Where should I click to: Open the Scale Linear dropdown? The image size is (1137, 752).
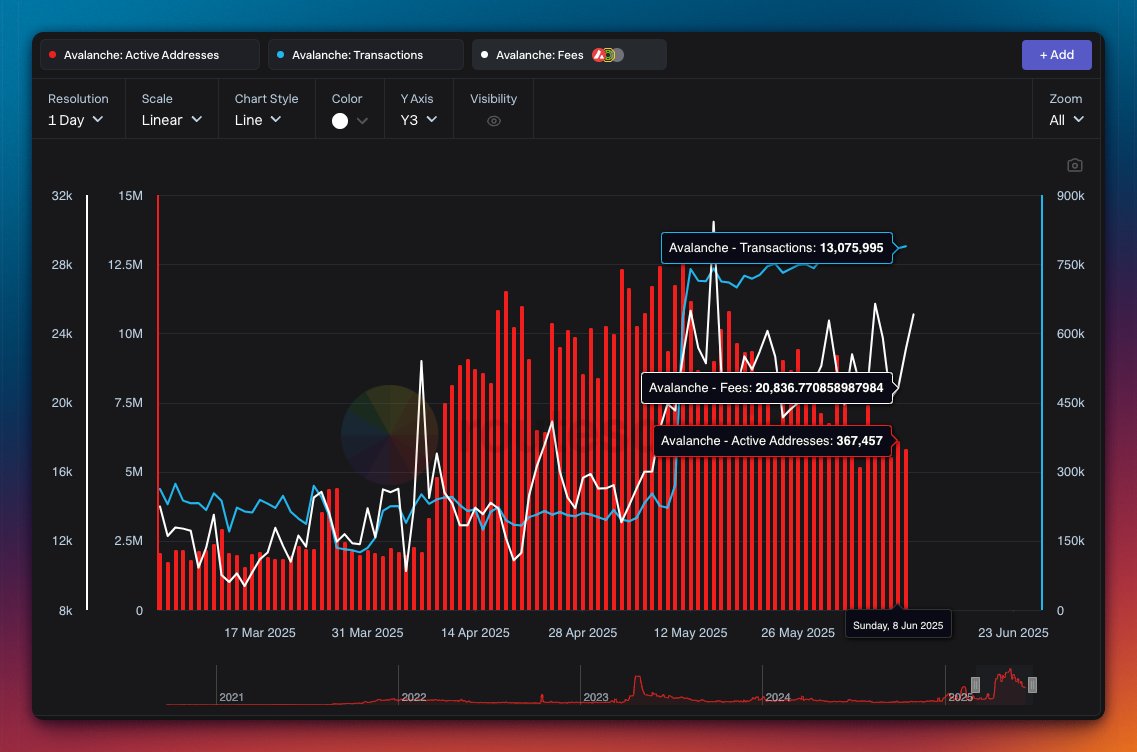point(172,120)
